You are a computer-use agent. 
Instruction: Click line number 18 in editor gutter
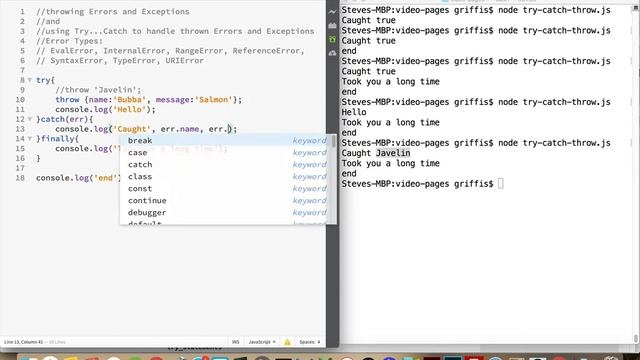(20, 178)
